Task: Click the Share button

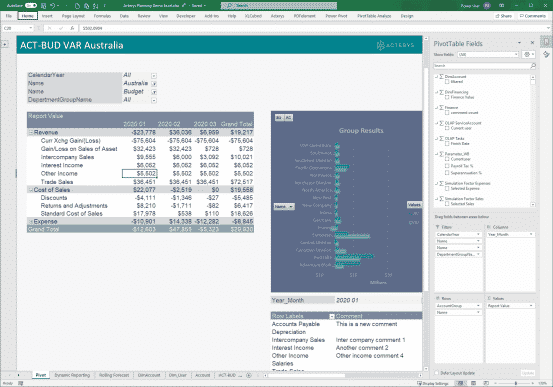Action: point(504,16)
